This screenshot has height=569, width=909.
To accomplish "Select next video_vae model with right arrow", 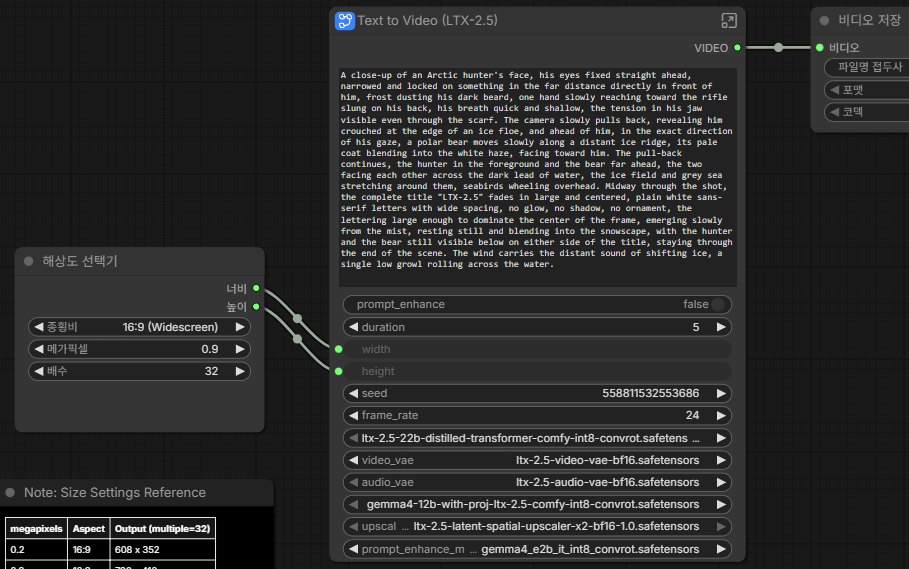I will click(x=721, y=460).
